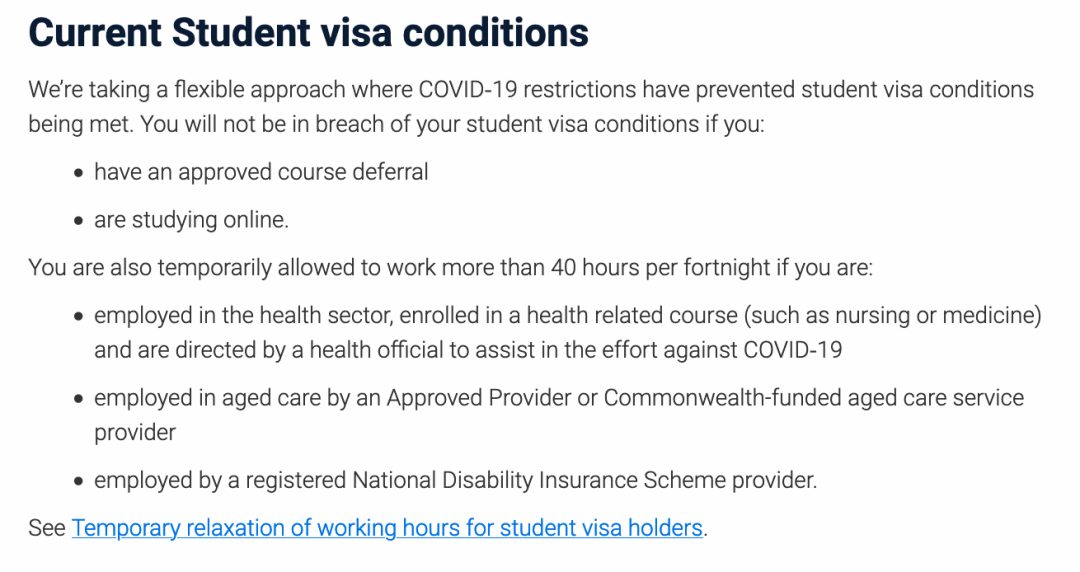Open Temporary relaxation of working hours link

click(387, 528)
